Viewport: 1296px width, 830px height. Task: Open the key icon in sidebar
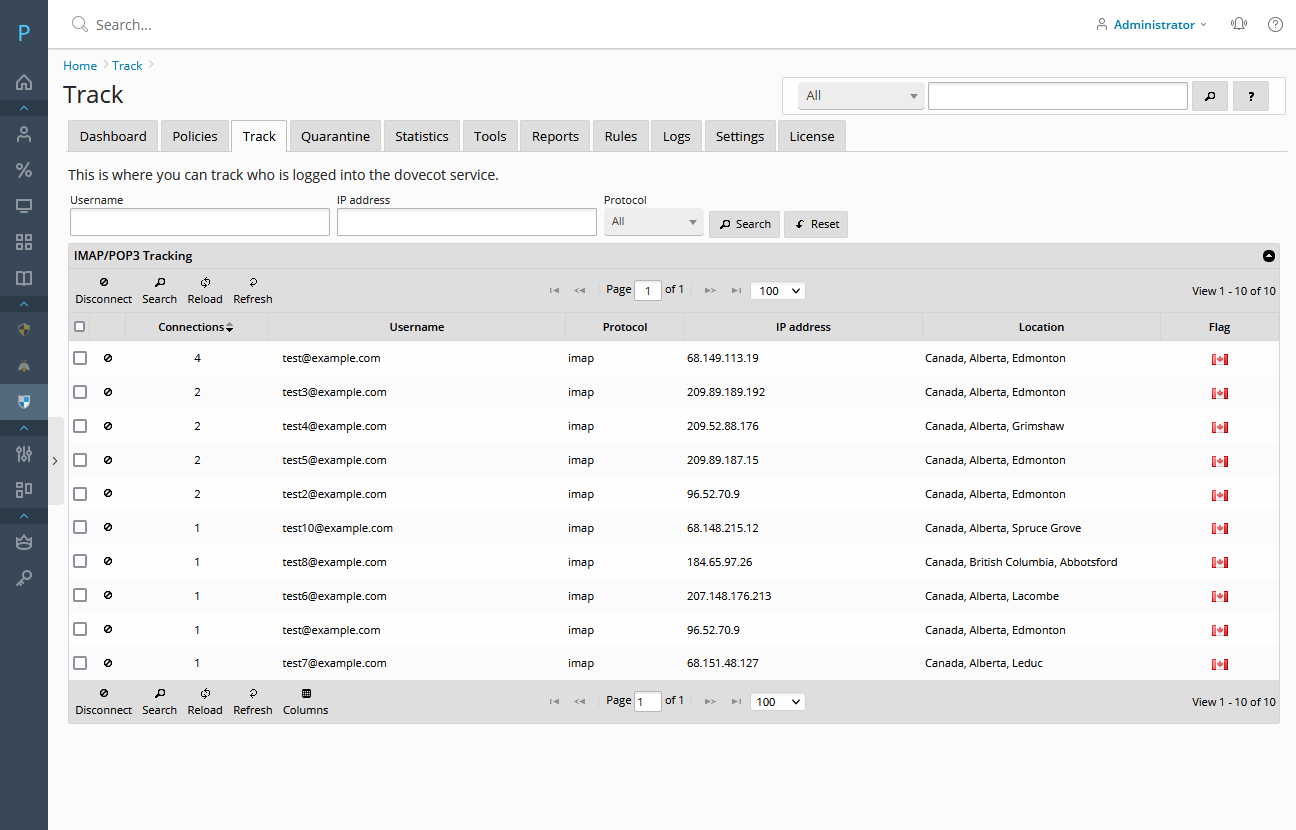(x=24, y=578)
